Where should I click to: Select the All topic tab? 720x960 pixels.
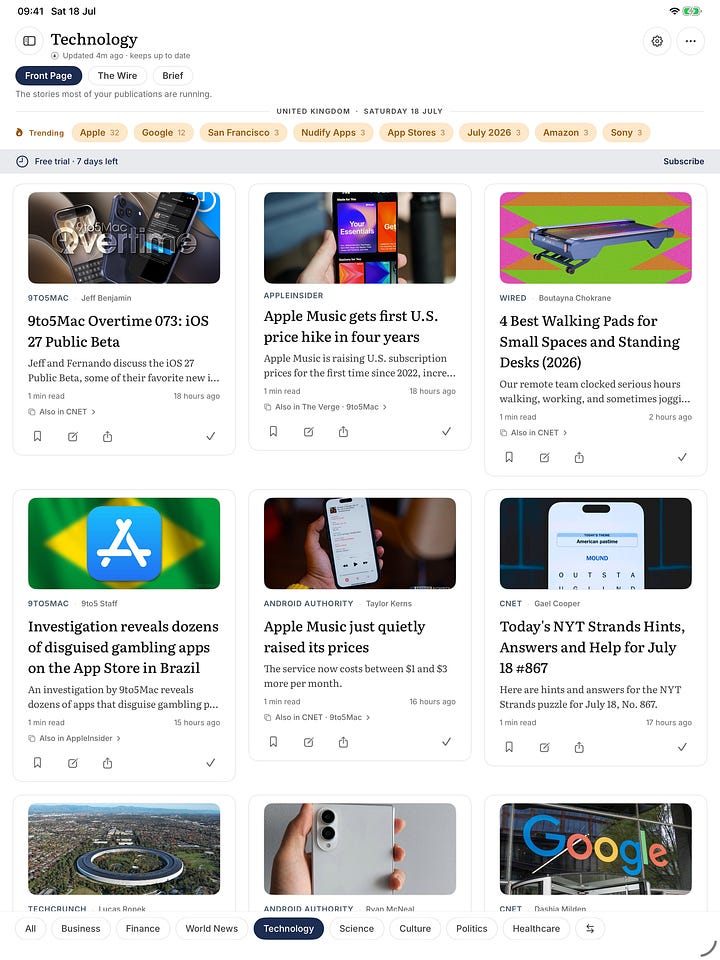click(31, 928)
